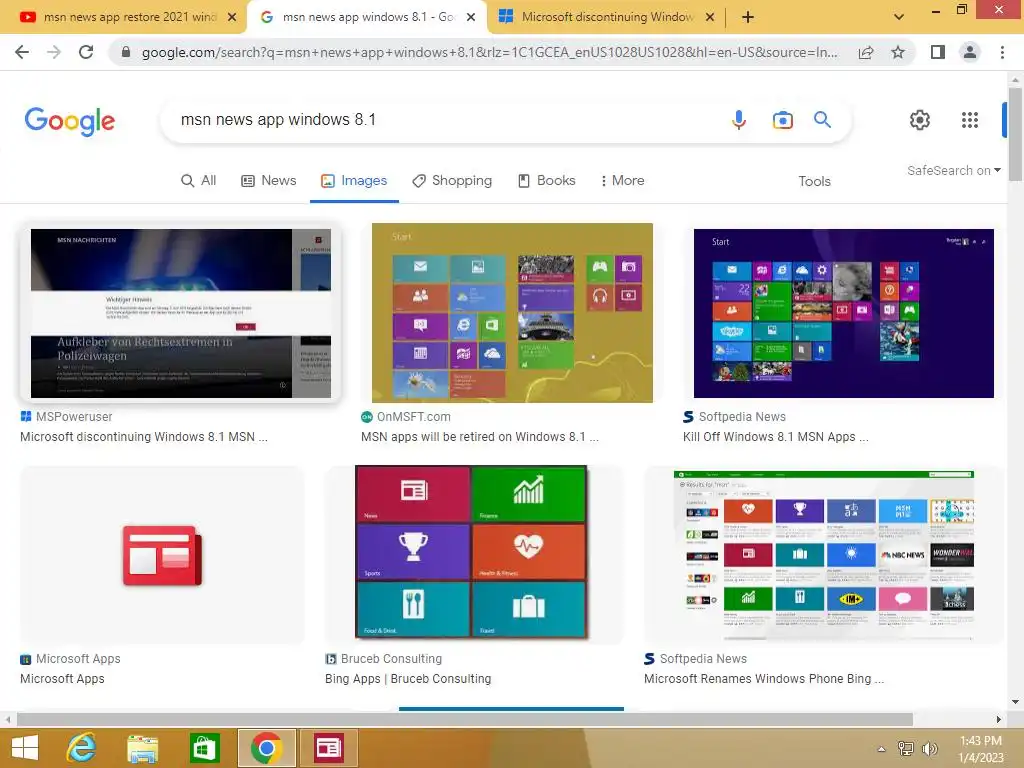This screenshot has height=768, width=1024.
Task: Open Microsoft discontinuing Windows 8.1 MSN link
Action: (144, 437)
